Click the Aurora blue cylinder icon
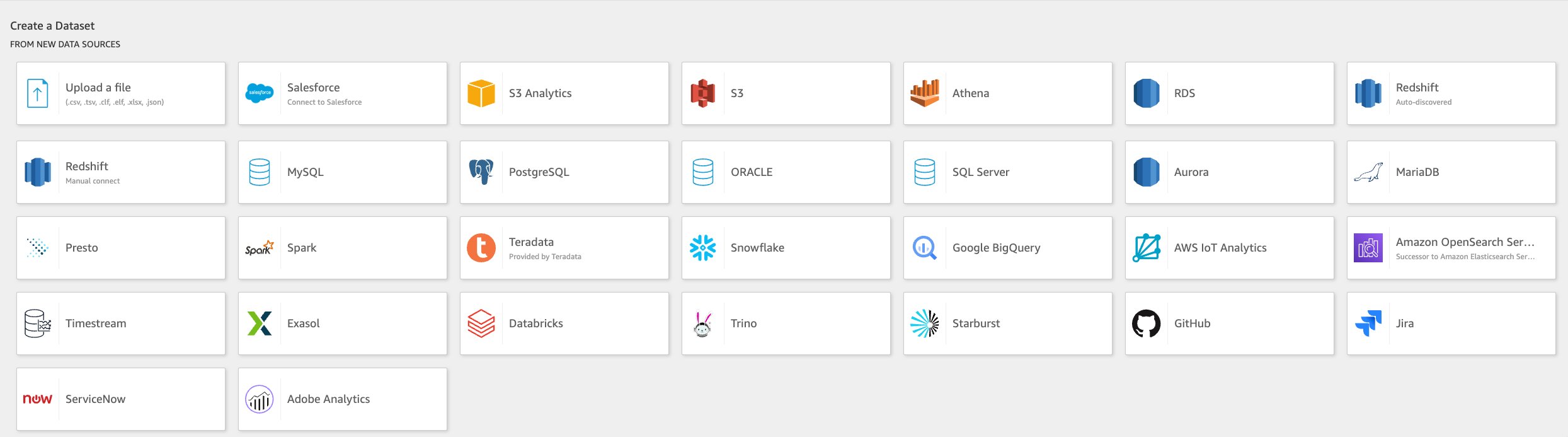Screen dimensions: 1568x437 (x=1147, y=172)
